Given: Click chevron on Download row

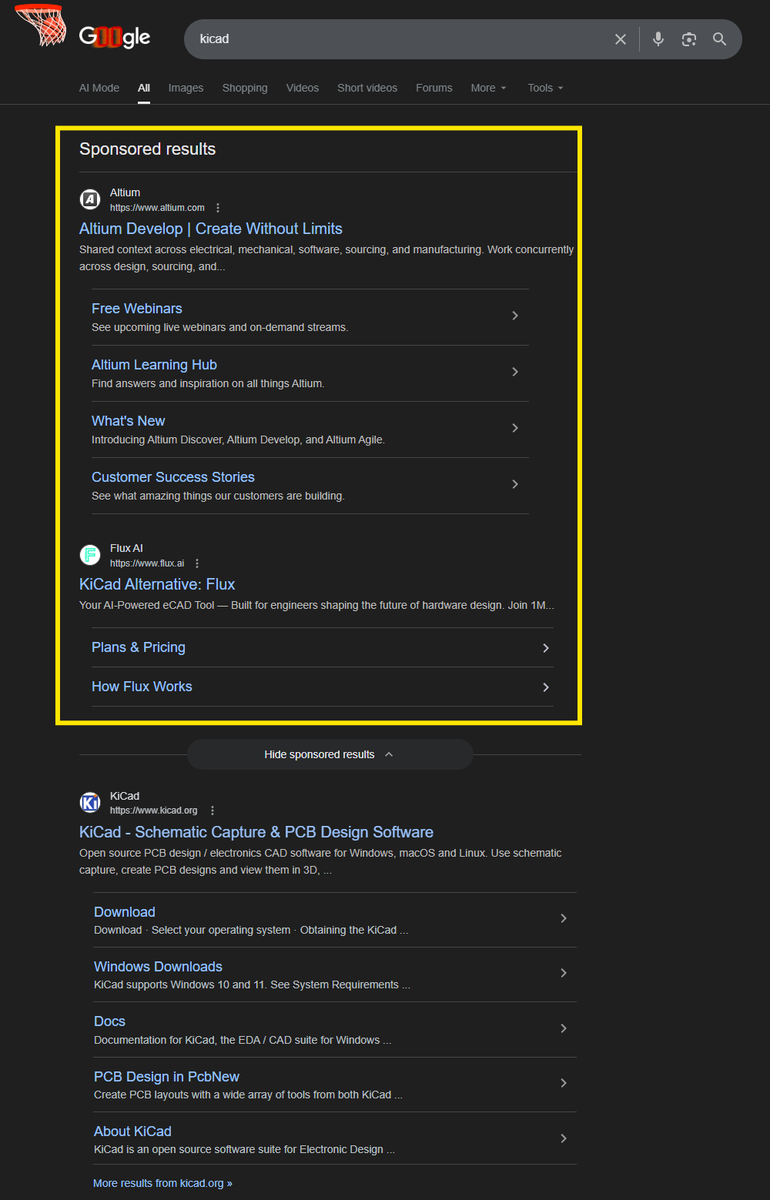Looking at the screenshot, I should 564,919.
